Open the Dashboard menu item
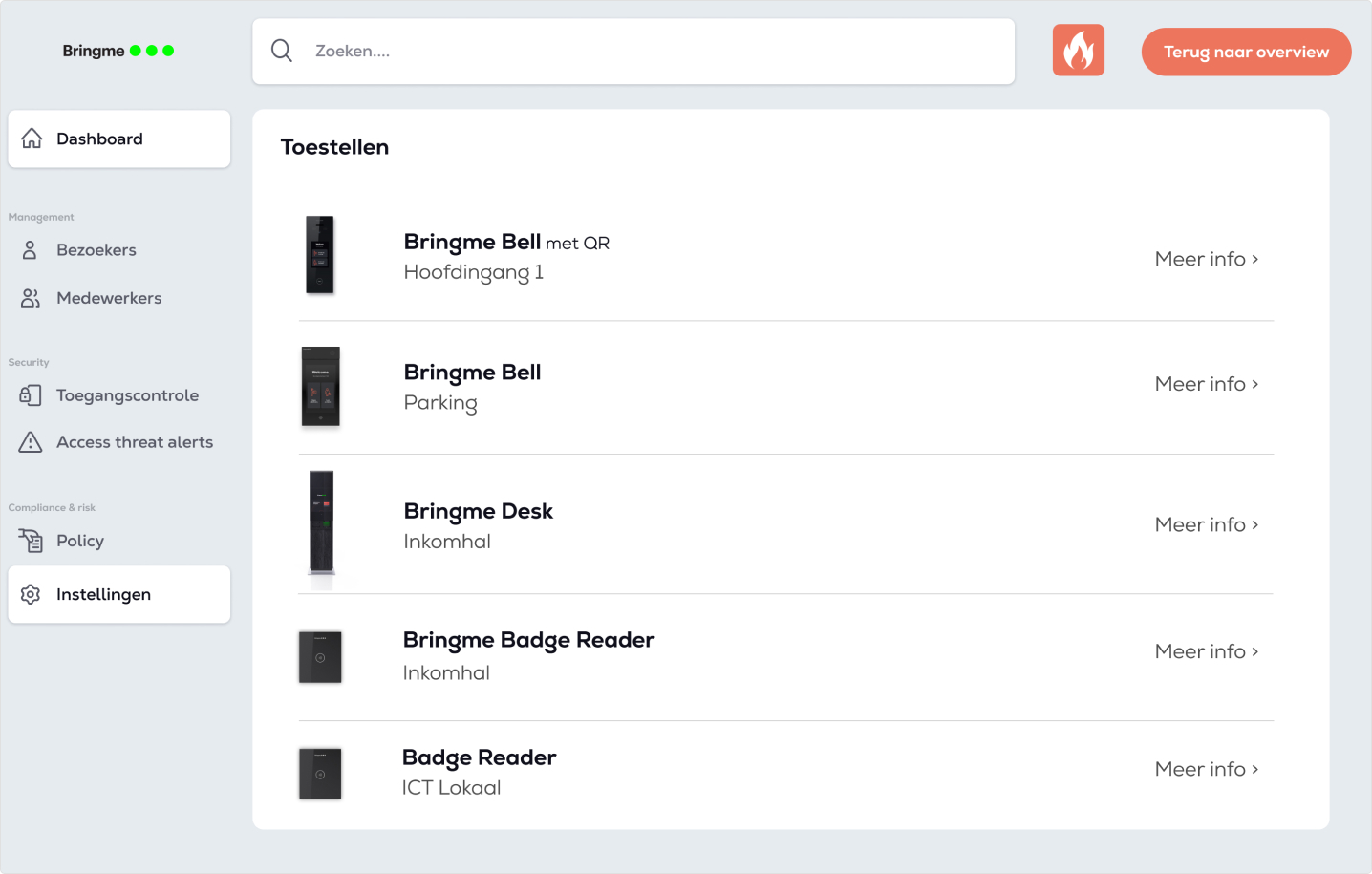This screenshot has width=1372, height=874. pos(119,139)
